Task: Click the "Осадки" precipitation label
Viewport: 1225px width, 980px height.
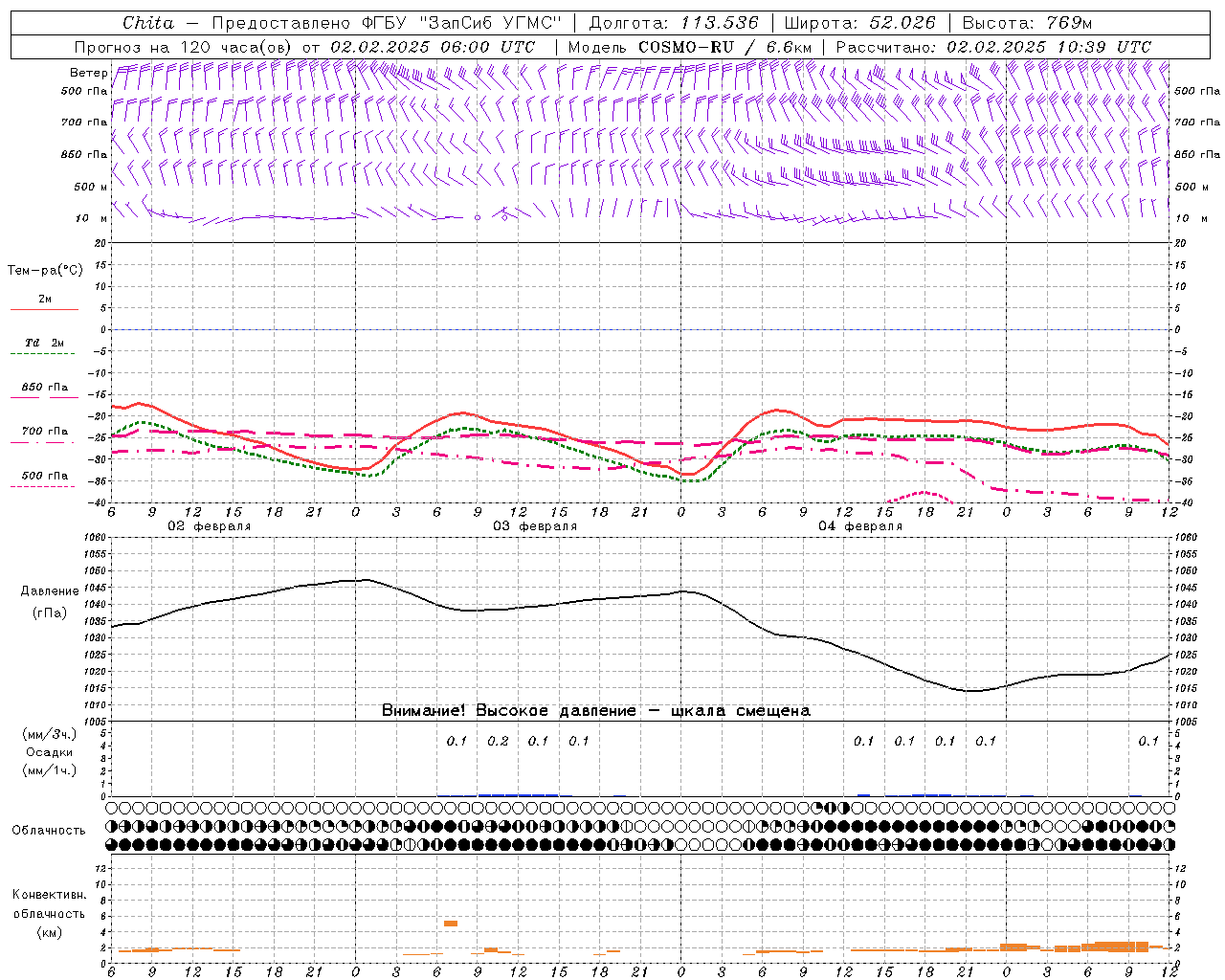Action: point(50,752)
